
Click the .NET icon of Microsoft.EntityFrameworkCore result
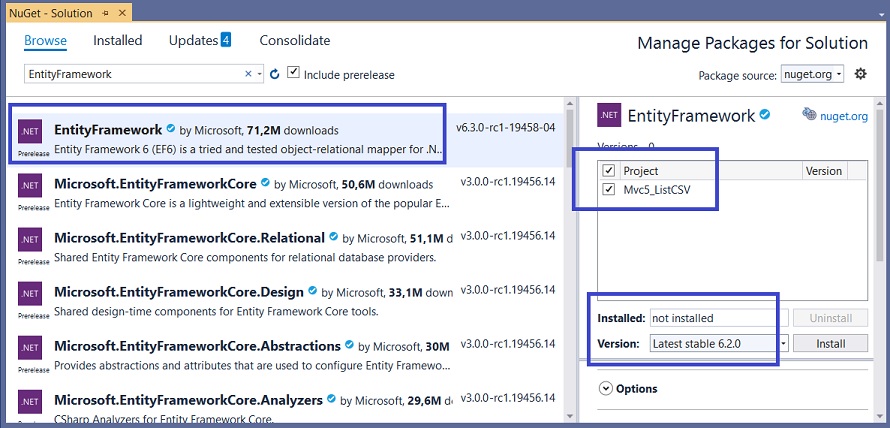30,188
